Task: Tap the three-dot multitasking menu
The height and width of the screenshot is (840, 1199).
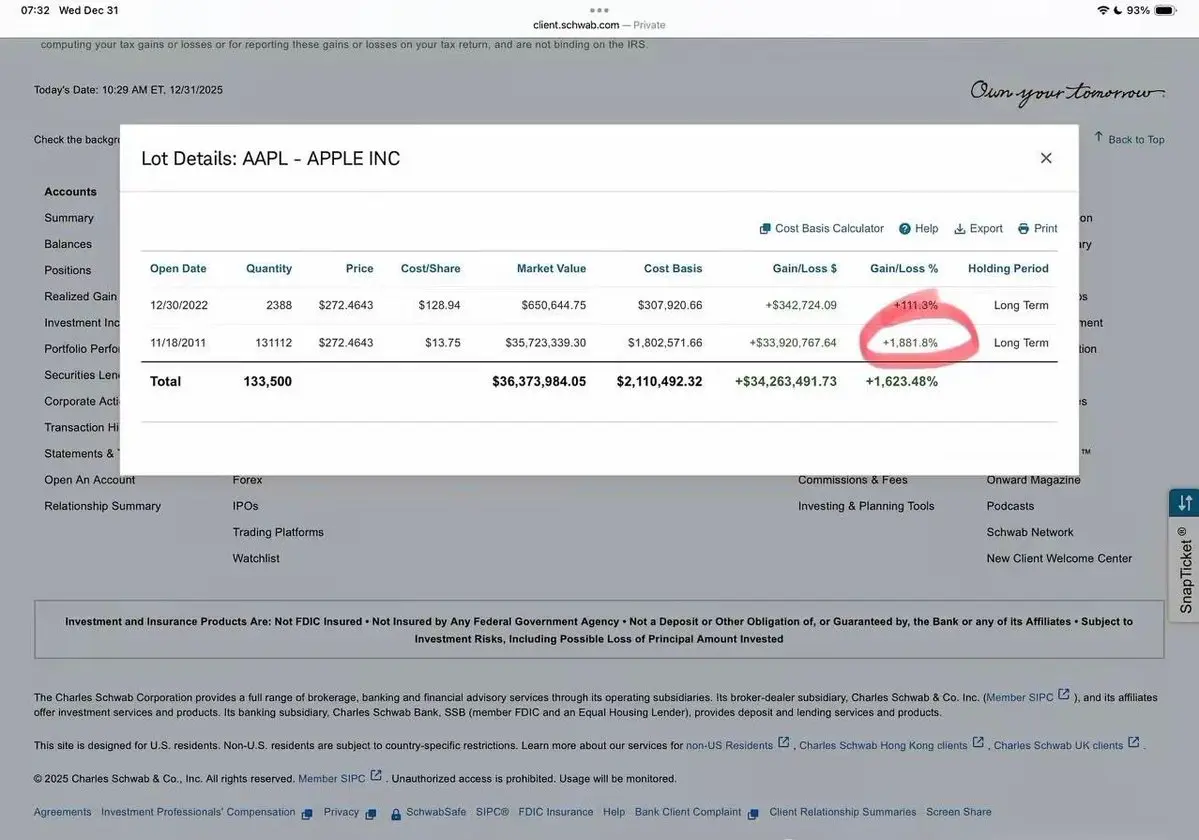Action: (x=599, y=10)
